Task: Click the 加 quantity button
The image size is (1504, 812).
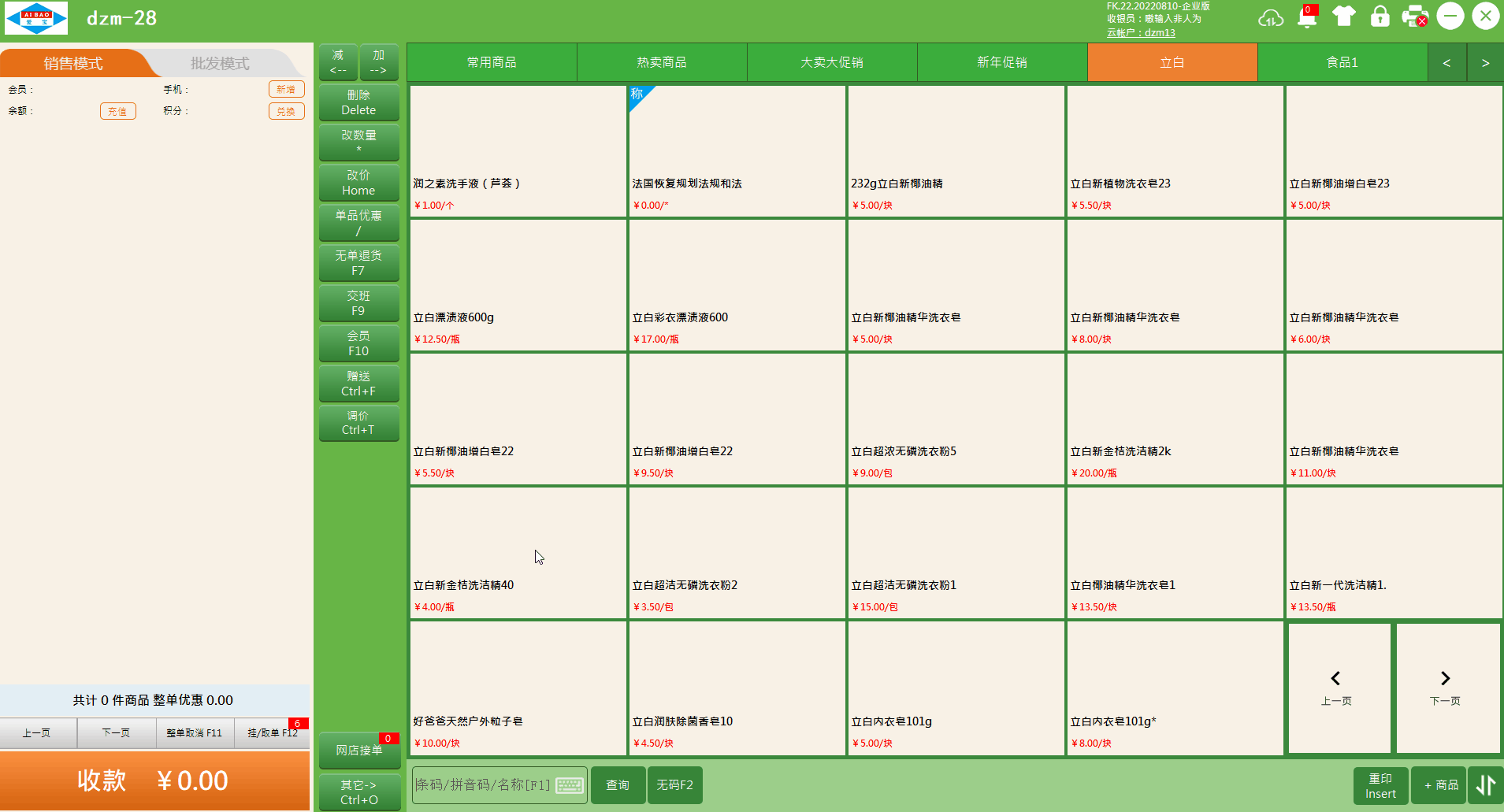Action: point(379,62)
